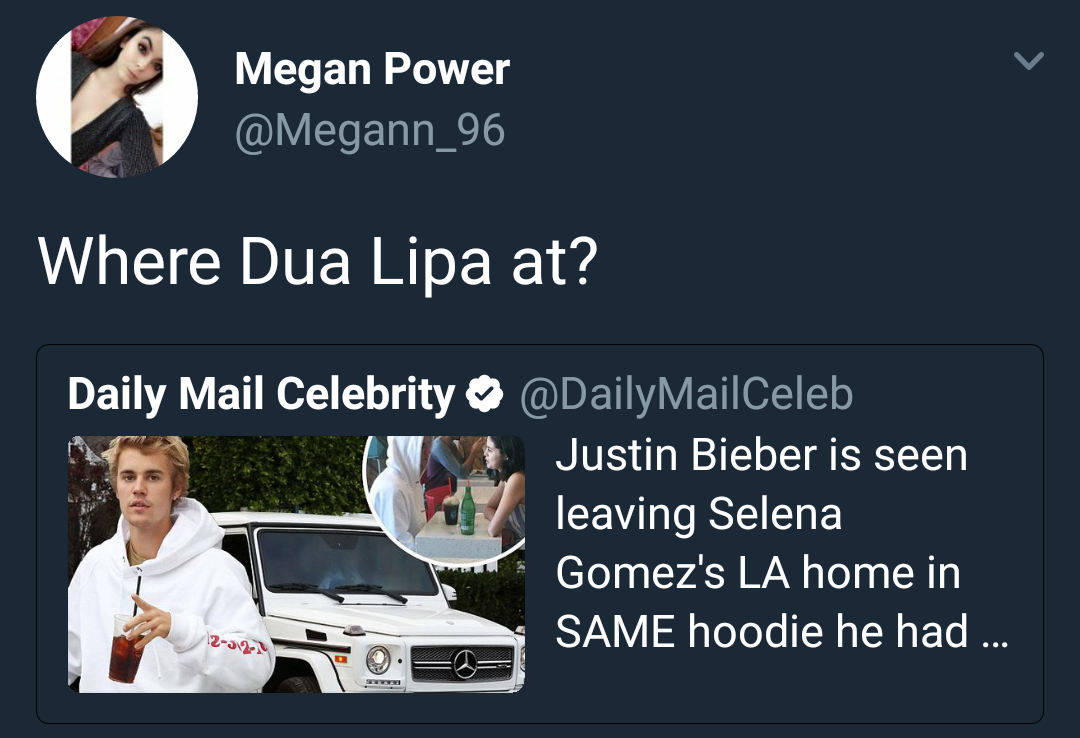1080x738 pixels.
Task: Click the verified badge beside Daily Mail Celebrity
Action: coord(485,393)
